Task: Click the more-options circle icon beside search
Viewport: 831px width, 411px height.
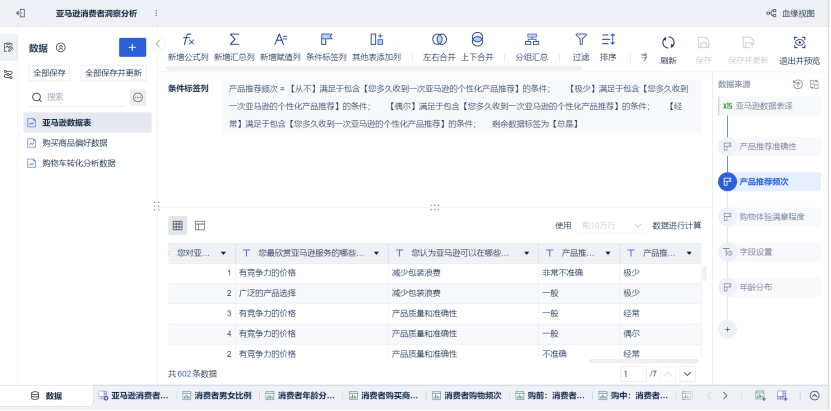Action: (x=138, y=97)
